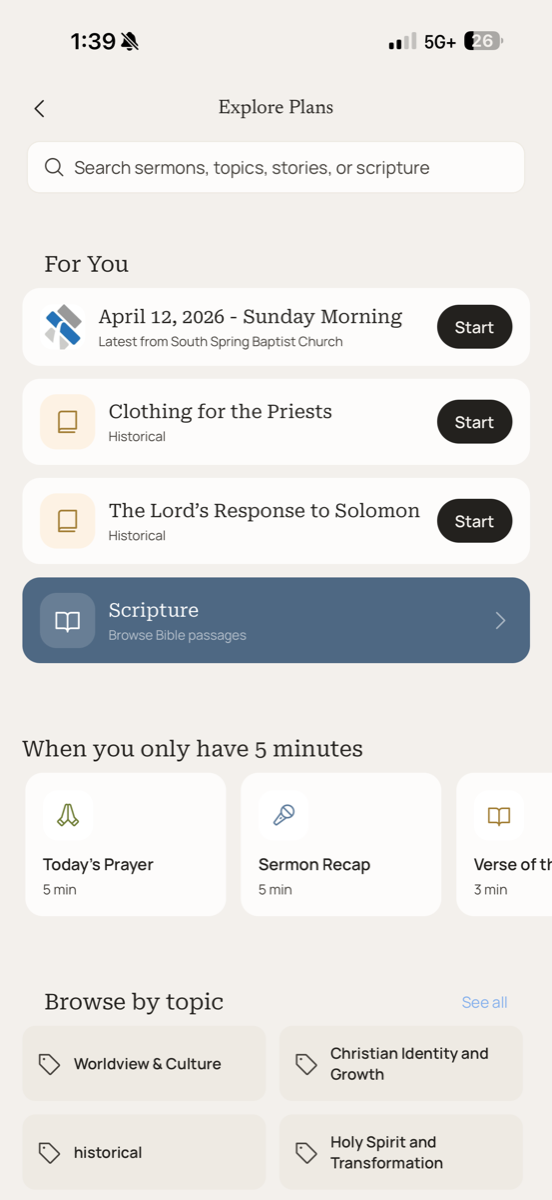Viewport: 552px width, 1200px height.
Task: Tap the open Bible icon on Scripture card
Action: point(67,621)
